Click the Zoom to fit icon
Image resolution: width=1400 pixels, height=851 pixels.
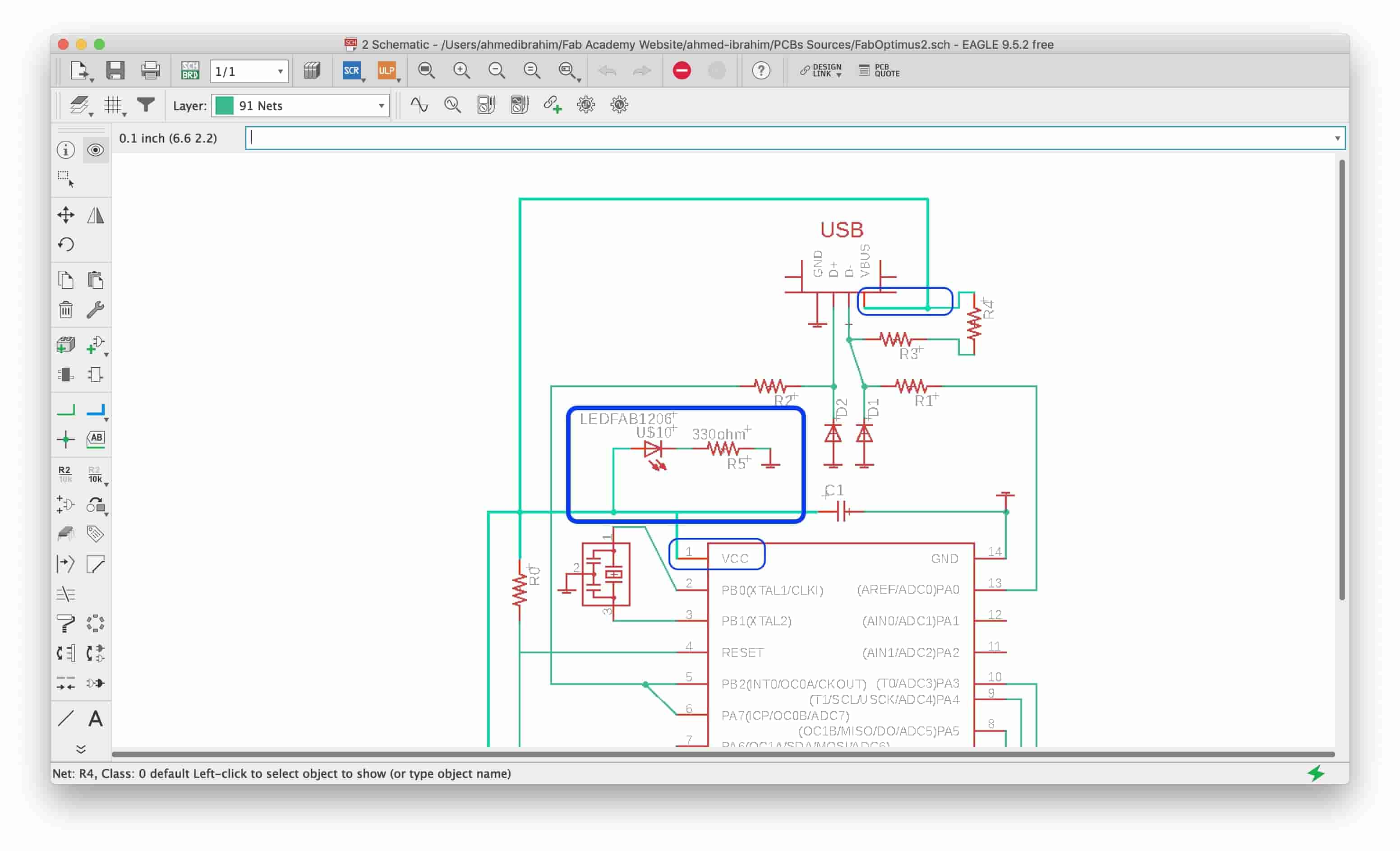pos(426,70)
